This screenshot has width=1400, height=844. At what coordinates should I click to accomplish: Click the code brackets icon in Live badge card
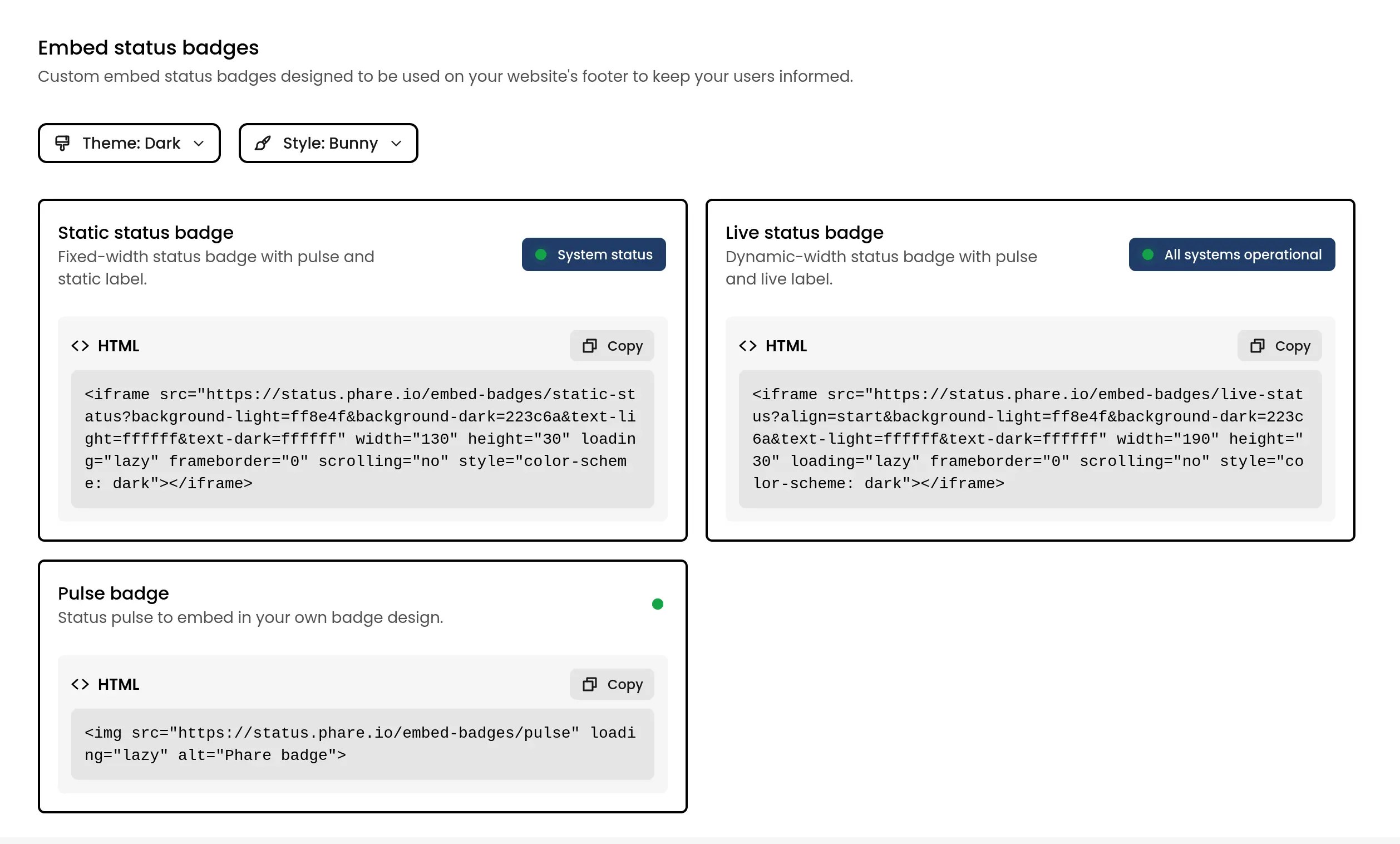pyautogui.click(x=748, y=346)
